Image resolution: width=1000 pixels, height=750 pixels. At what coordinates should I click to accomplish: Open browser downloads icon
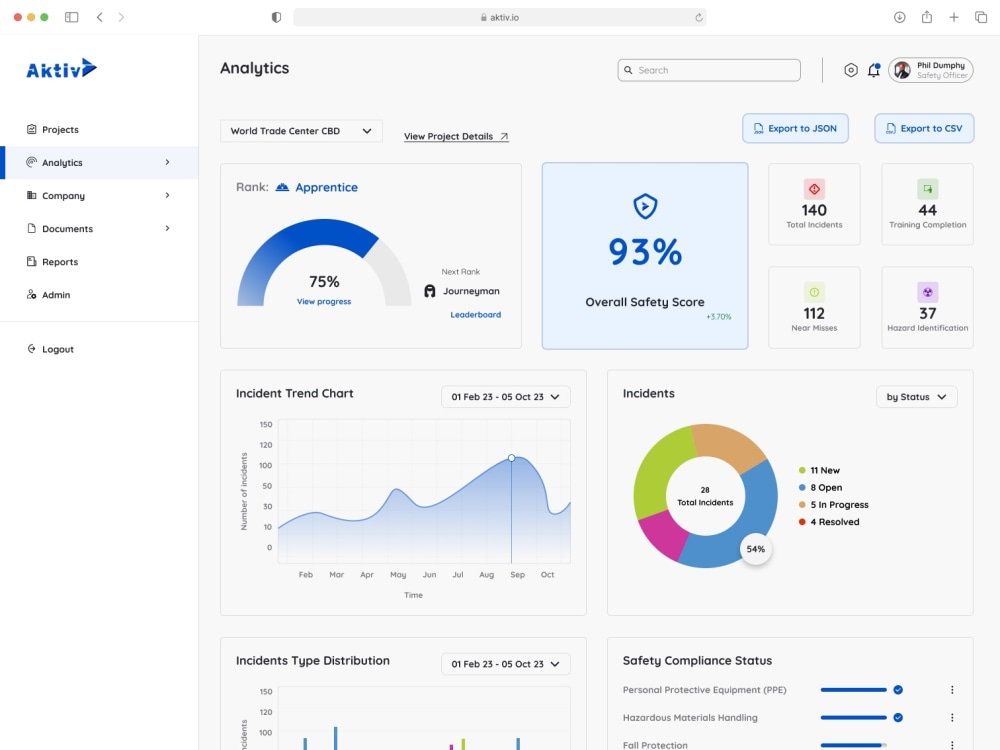tap(899, 17)
